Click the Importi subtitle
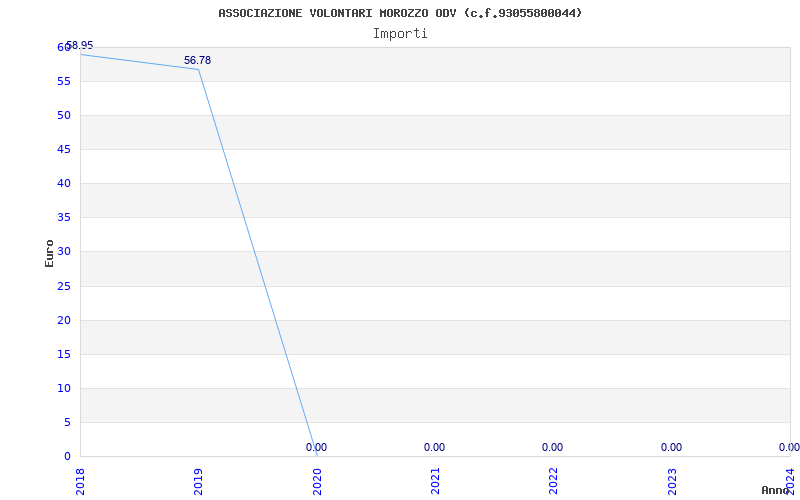The image size is (800, 500). click(x=400, y=34)
